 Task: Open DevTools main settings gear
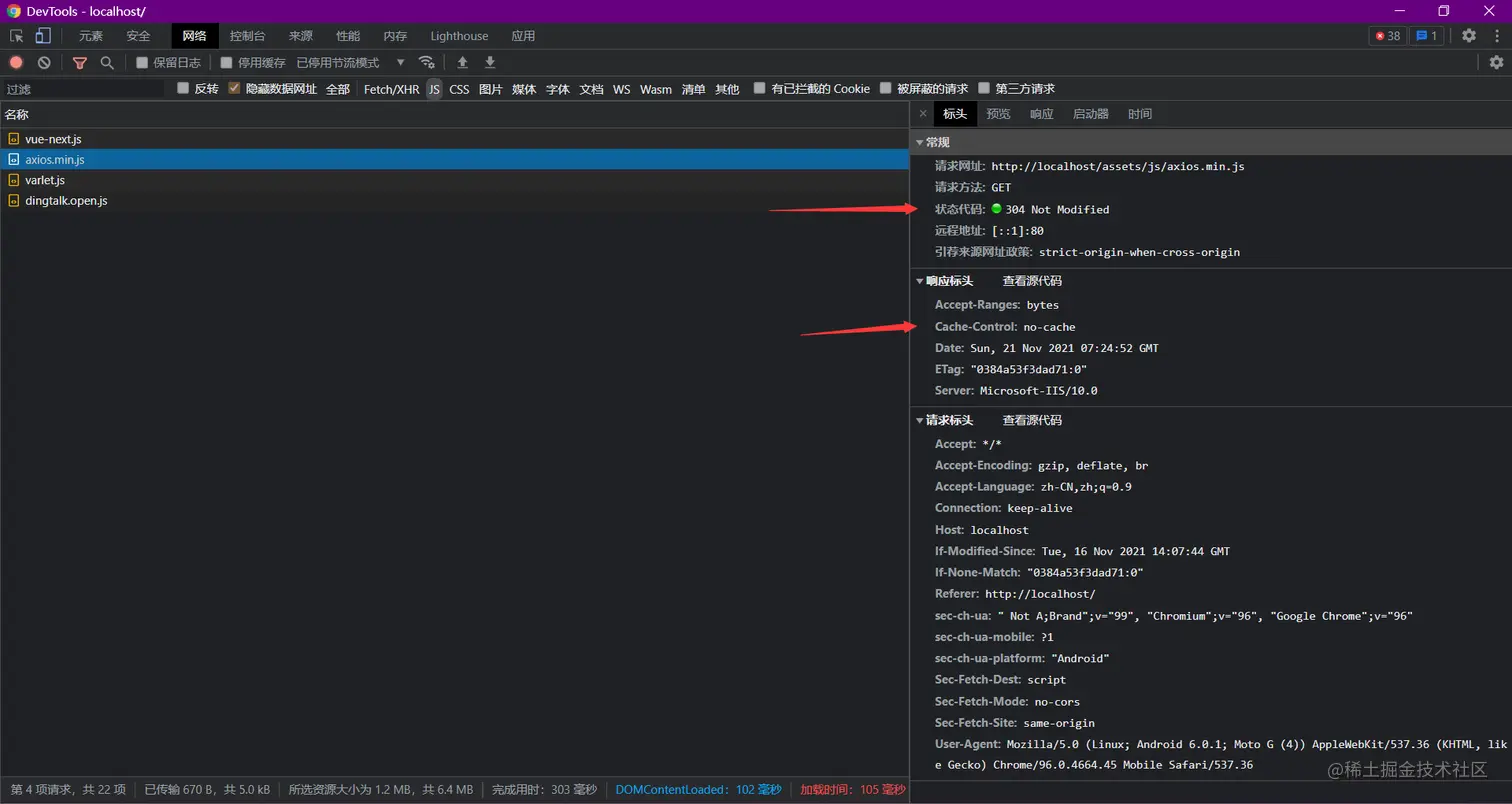point(1469,36)
